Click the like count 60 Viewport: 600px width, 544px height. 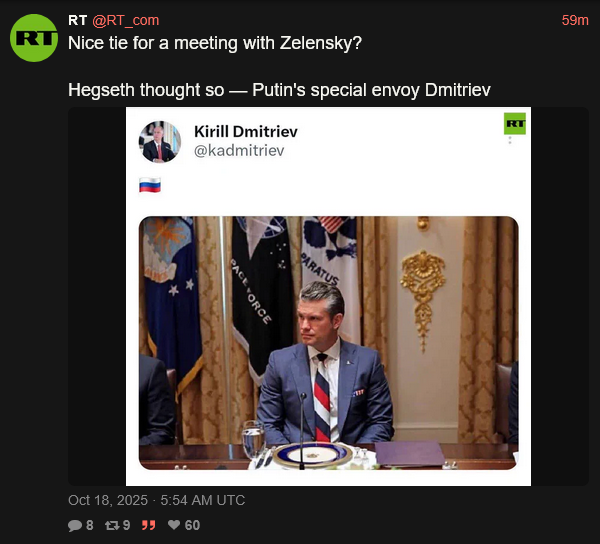point(192,525)
